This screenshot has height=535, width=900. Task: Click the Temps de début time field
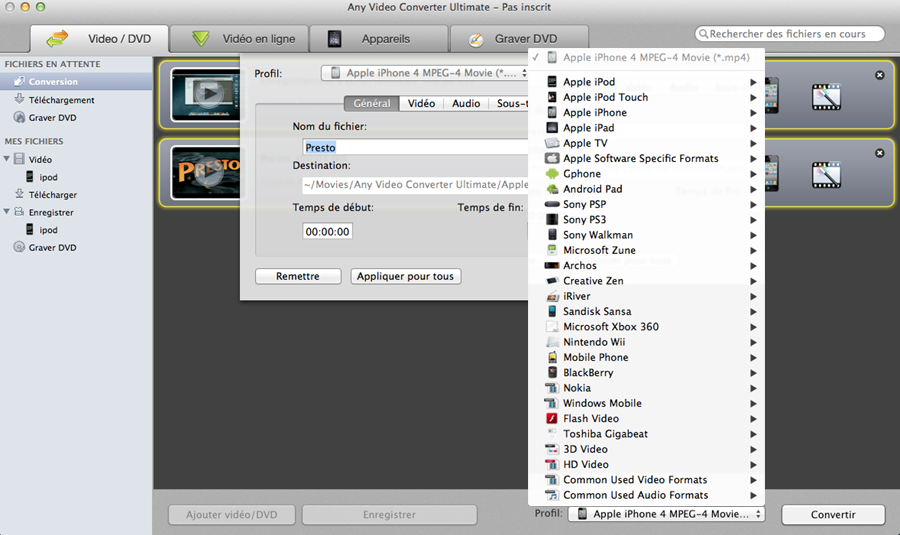click(x=327, y=231)
